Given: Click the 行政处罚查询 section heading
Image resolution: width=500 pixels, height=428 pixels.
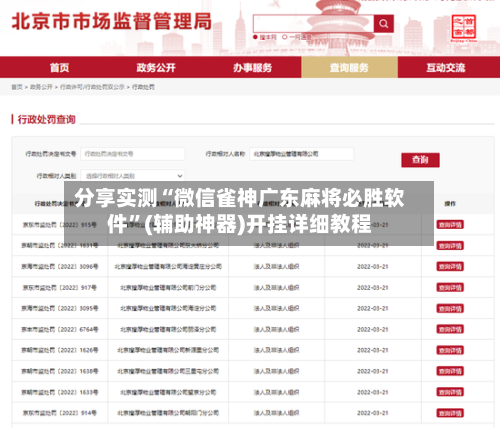Looking at the screenshot, I should tap(47, 119).
